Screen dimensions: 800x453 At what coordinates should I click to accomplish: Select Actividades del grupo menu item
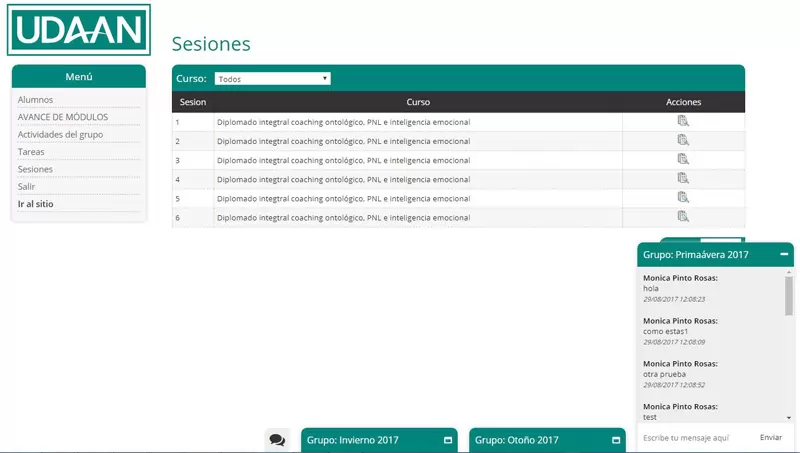60,134
